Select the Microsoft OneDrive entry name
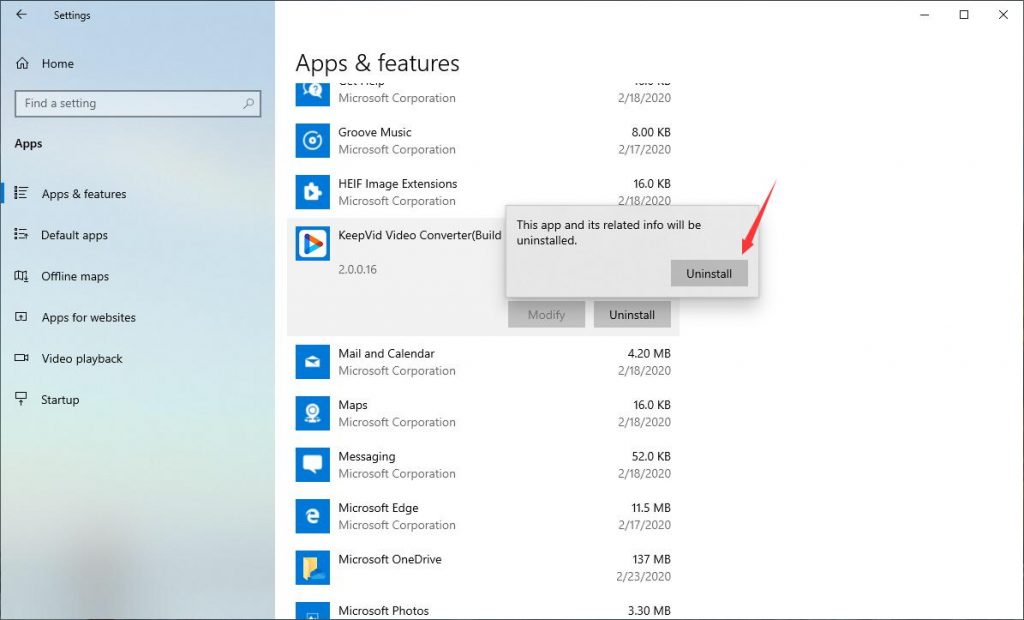 [390, 559]
